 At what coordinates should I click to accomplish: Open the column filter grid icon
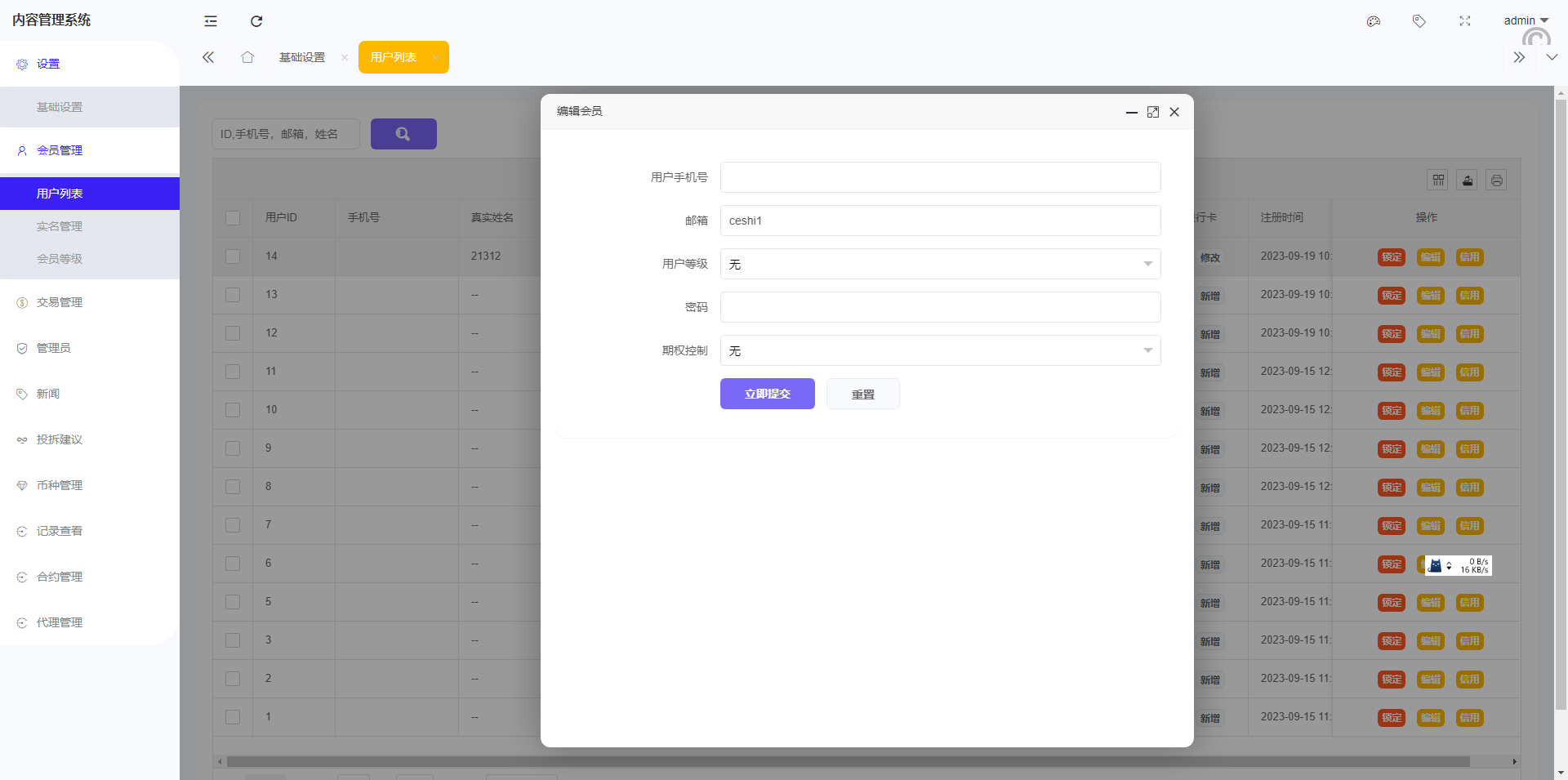[1438, 181]
